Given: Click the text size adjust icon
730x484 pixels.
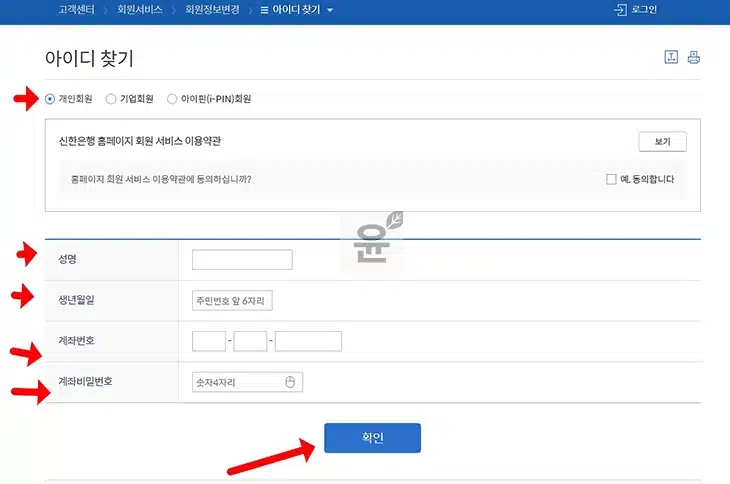Looking at the screenshot, I should click(x=671, y=57).
